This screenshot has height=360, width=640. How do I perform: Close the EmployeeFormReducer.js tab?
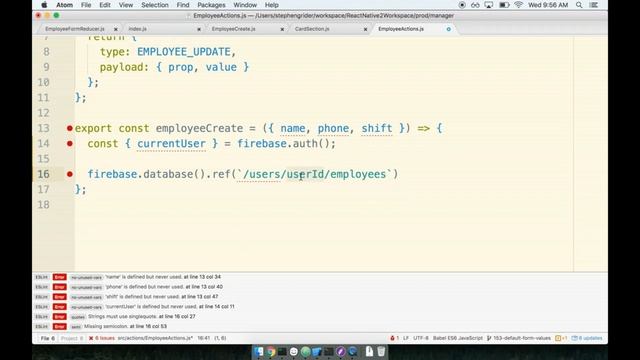[116, 29]
